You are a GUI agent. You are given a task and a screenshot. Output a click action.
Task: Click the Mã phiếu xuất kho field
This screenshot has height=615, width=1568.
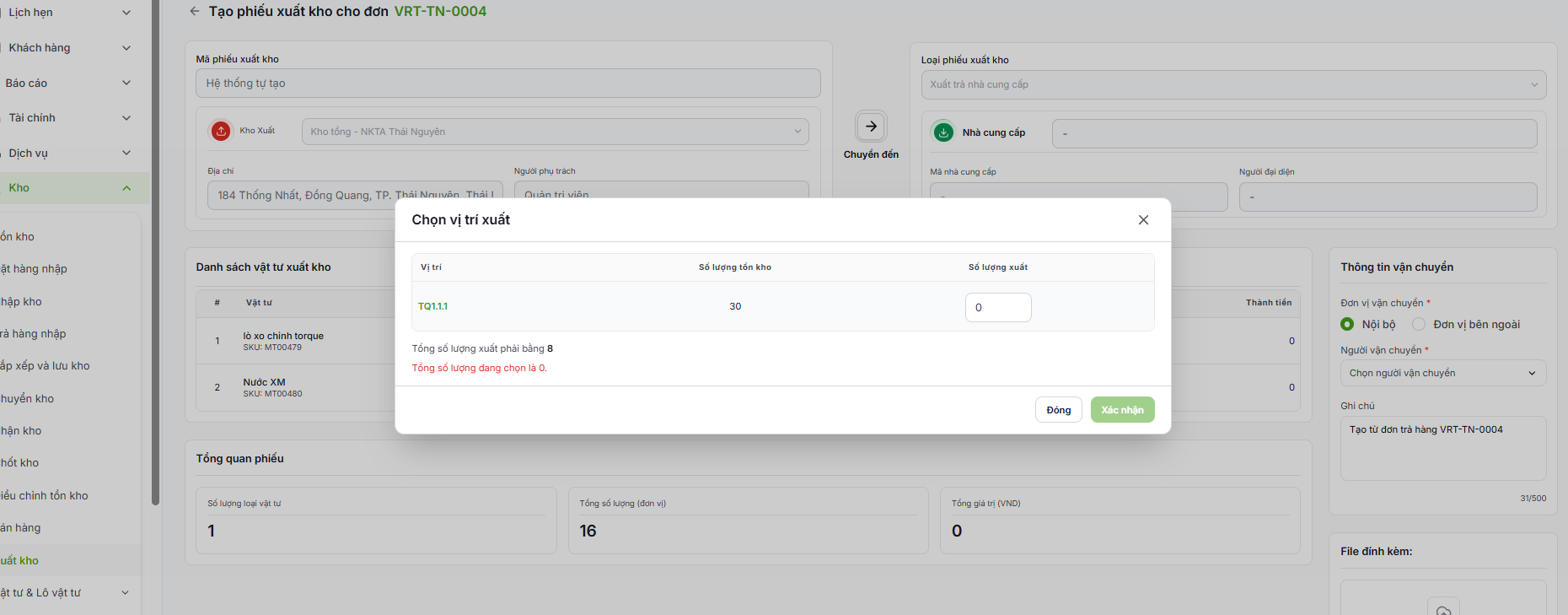pyautogui.click(x=507, y=84)
